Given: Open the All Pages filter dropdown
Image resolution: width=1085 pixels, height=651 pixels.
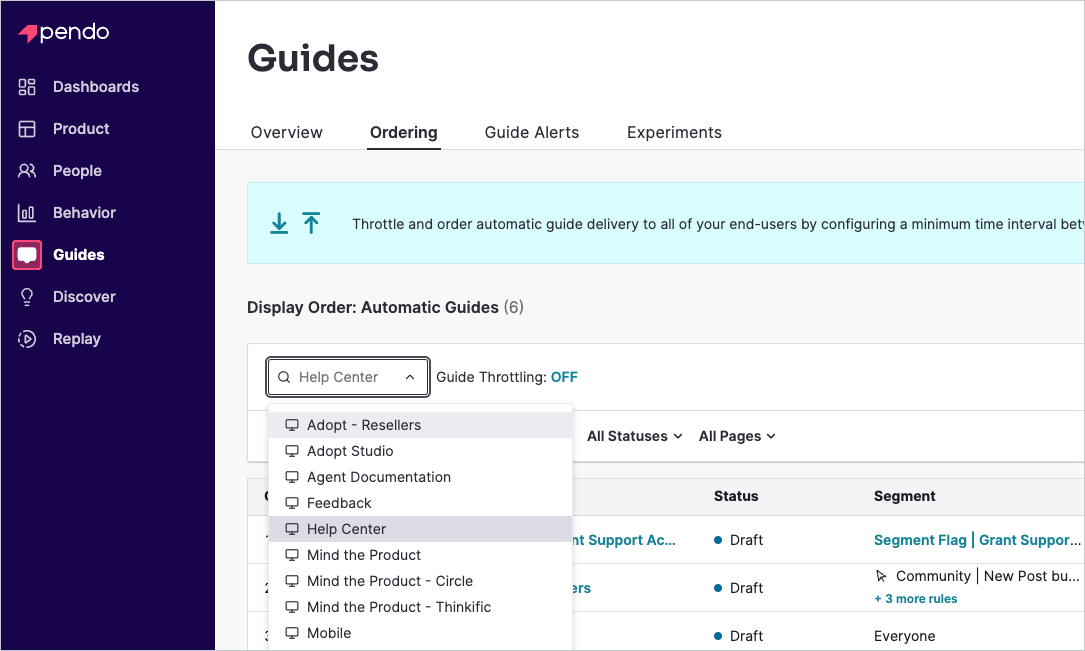Looking at the screenshot, I should pos(737,437).
